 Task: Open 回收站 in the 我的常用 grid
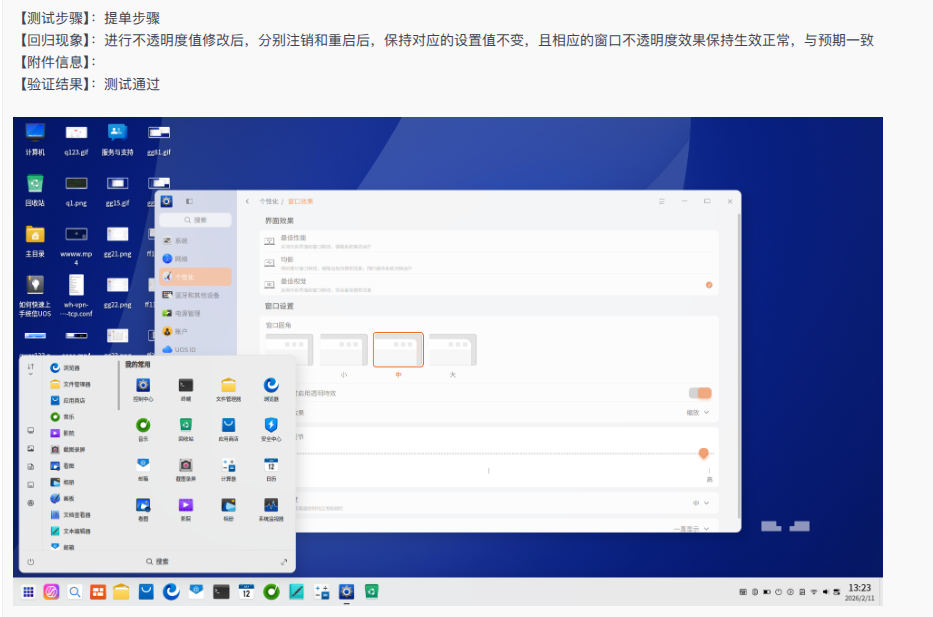pyautogui.click(x=186, y=428)
